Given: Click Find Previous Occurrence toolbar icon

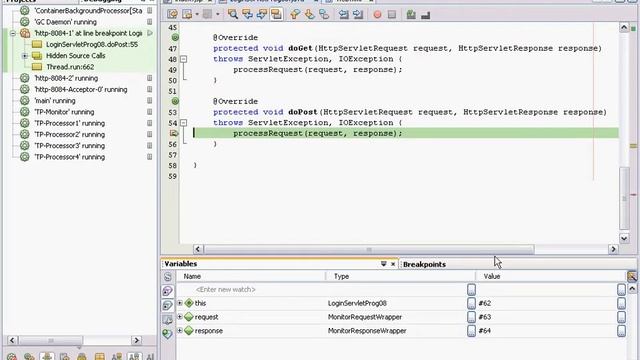Looking at the screenshot, I should click(x=247, y=15).
